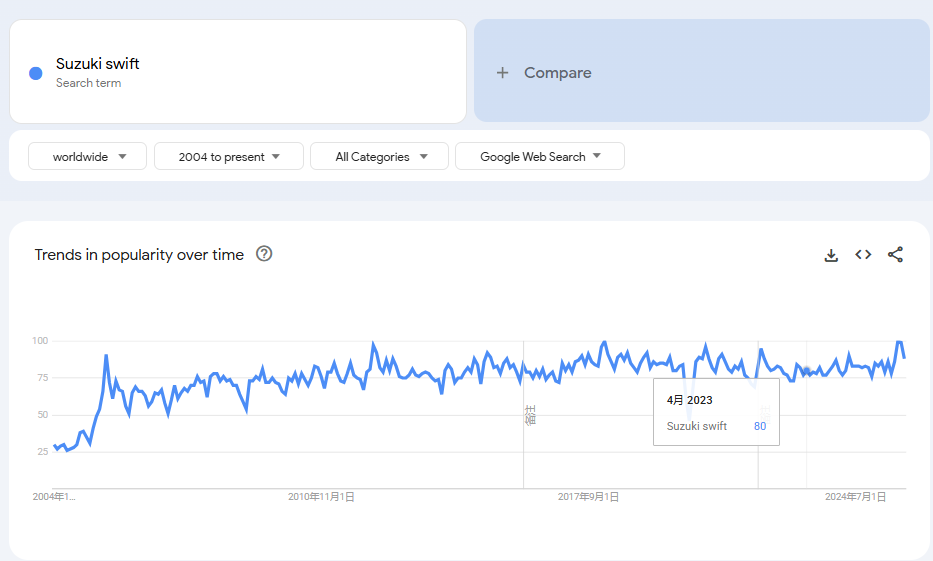Click the 2024年7月1日 date label
The width and height of the screenshot is (933, 561).
click(x=856, y=497)
